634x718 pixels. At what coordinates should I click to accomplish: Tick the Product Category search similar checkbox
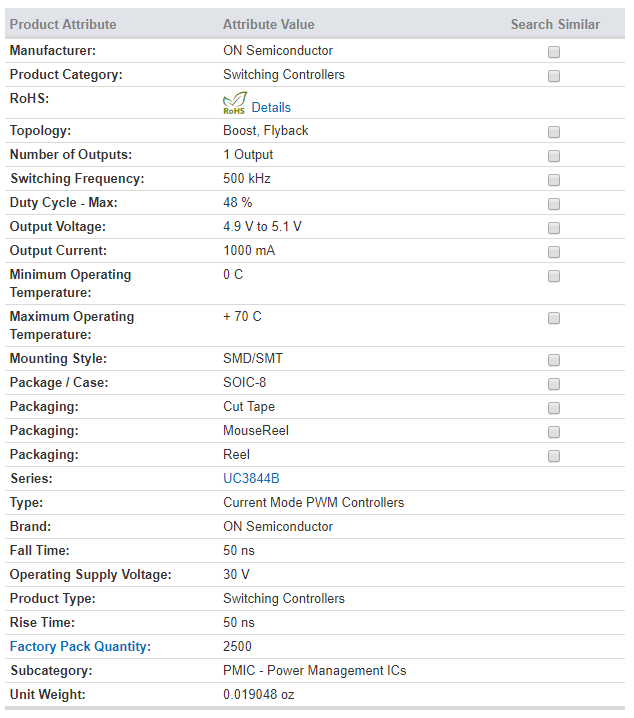pyautogui.click(x=554, y=76)
